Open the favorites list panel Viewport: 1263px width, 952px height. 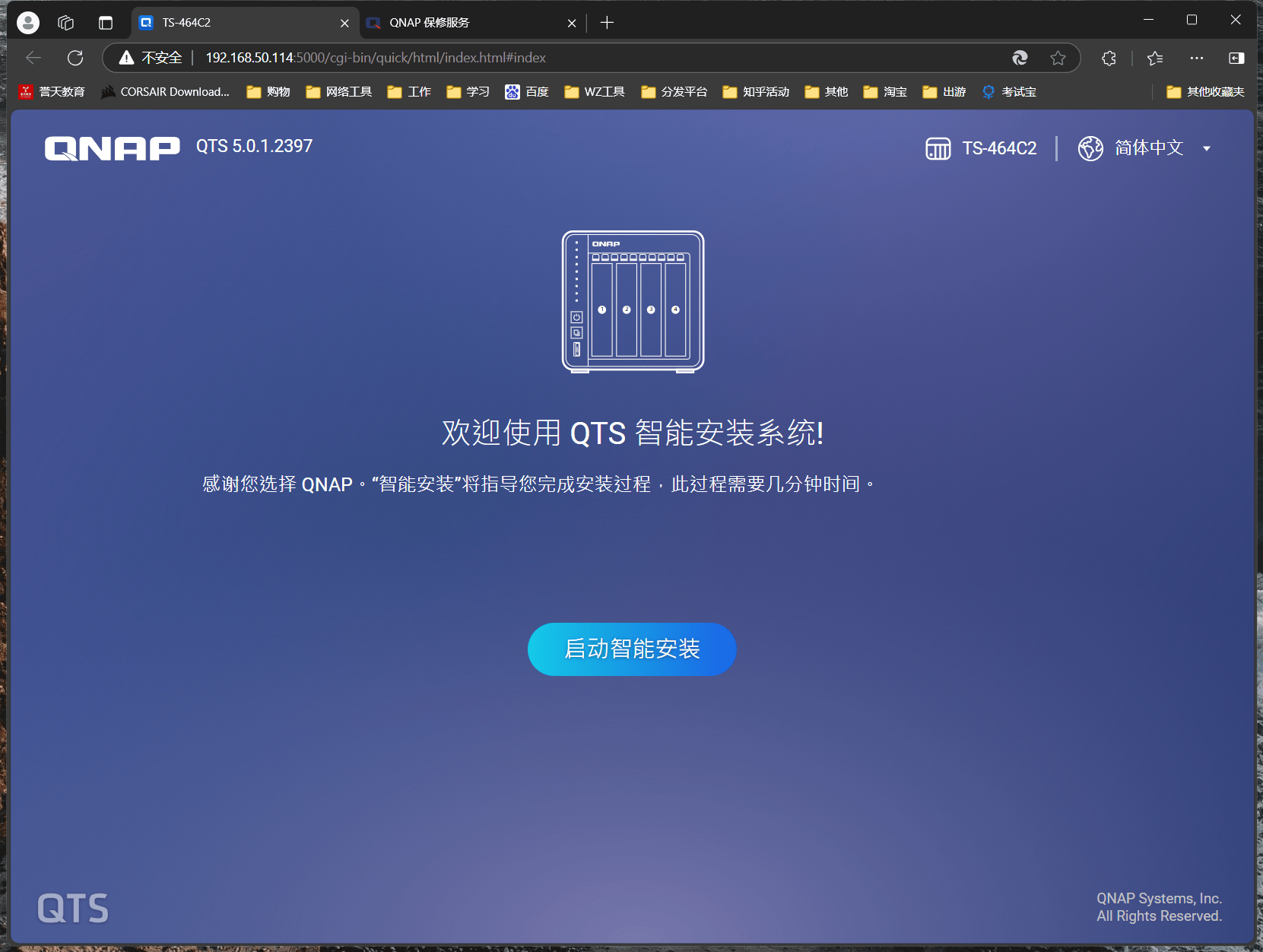[x=1155, y=58]
